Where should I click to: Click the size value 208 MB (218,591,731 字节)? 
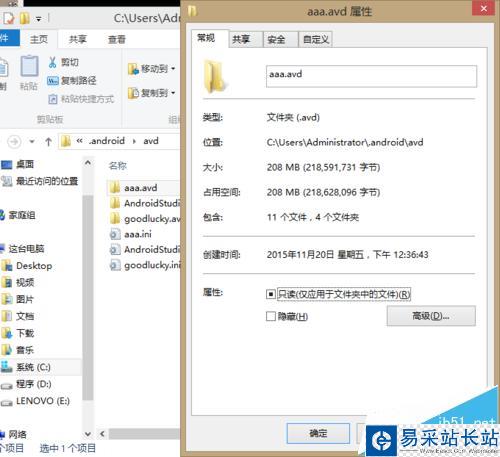[323, 167]
